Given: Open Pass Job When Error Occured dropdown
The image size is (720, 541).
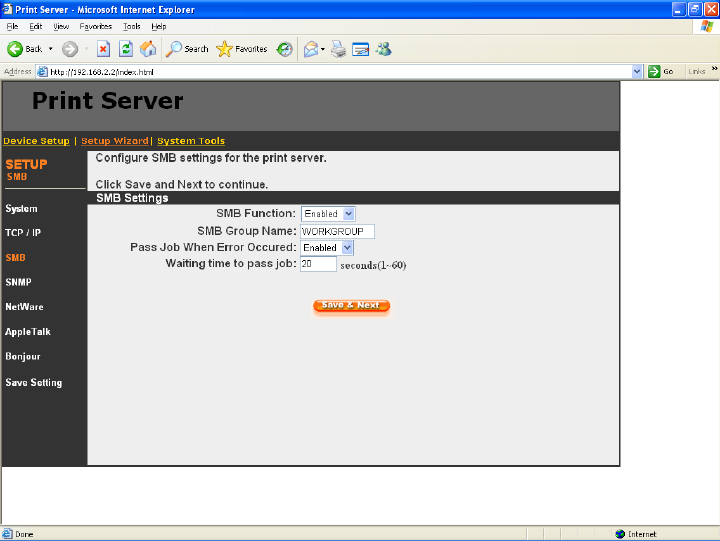Looking at the screenshot, I should [x=327, y=248].
